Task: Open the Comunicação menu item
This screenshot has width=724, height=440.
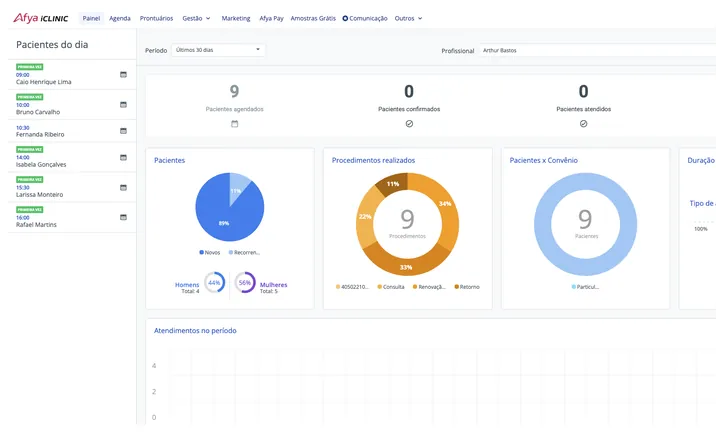Action: pyautogui.click(x=368, y=18)
